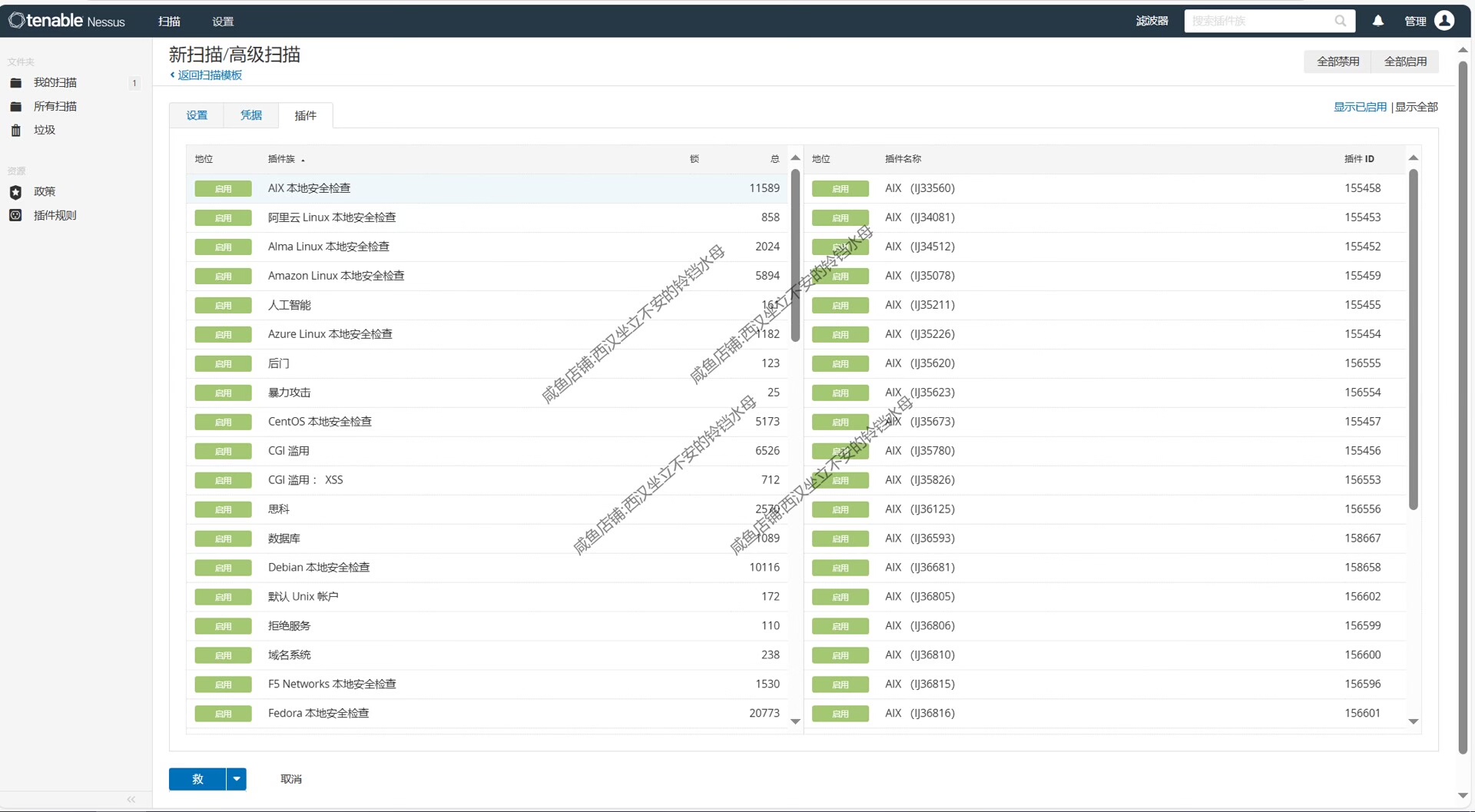Open the 设置 top menu

[223, 22]
